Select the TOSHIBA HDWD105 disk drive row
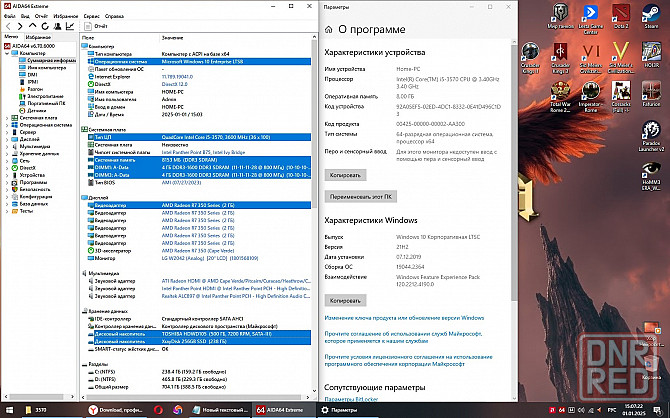 coord(199,334)
